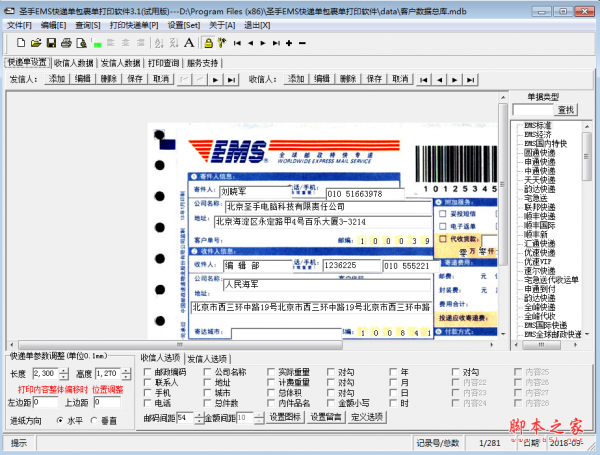The width and height of the screenshot is (600, 455).
Task: Enable the 邮政编码 checkbox
Action: tap(147, 372)
